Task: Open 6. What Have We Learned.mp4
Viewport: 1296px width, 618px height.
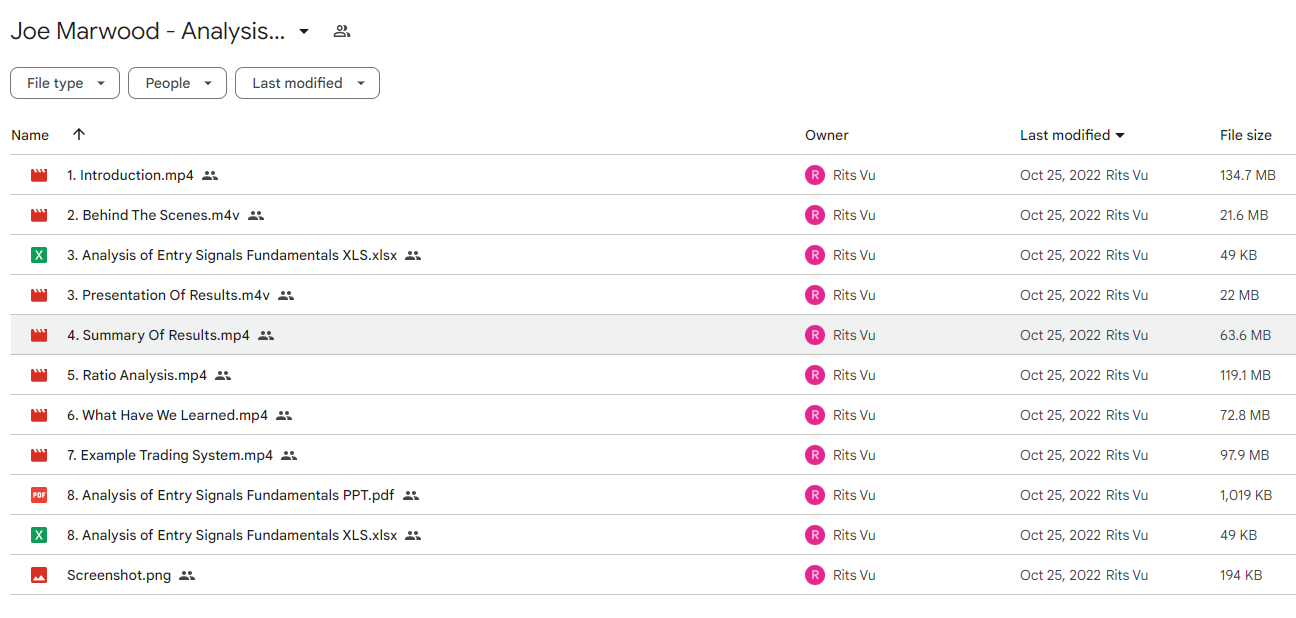Action: coord(167,415)
